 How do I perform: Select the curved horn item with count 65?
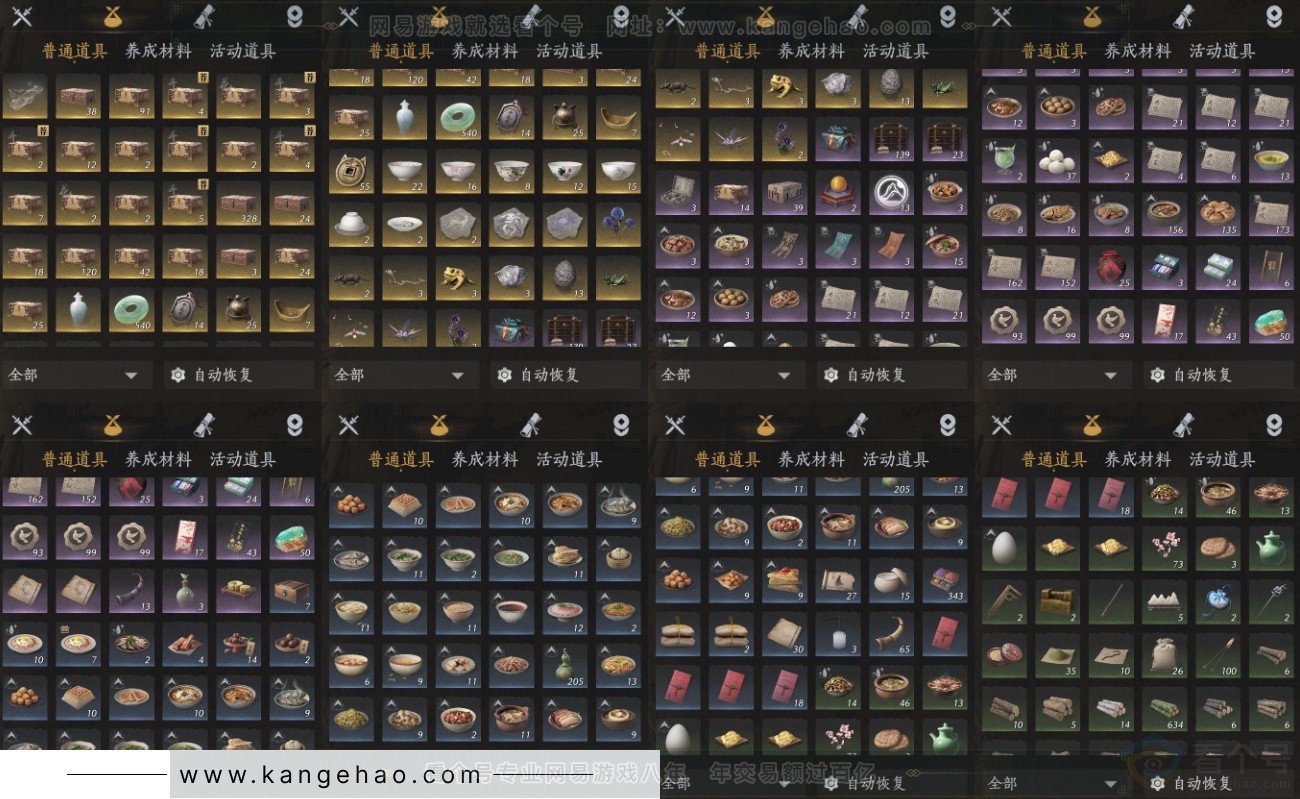[891, 633]
